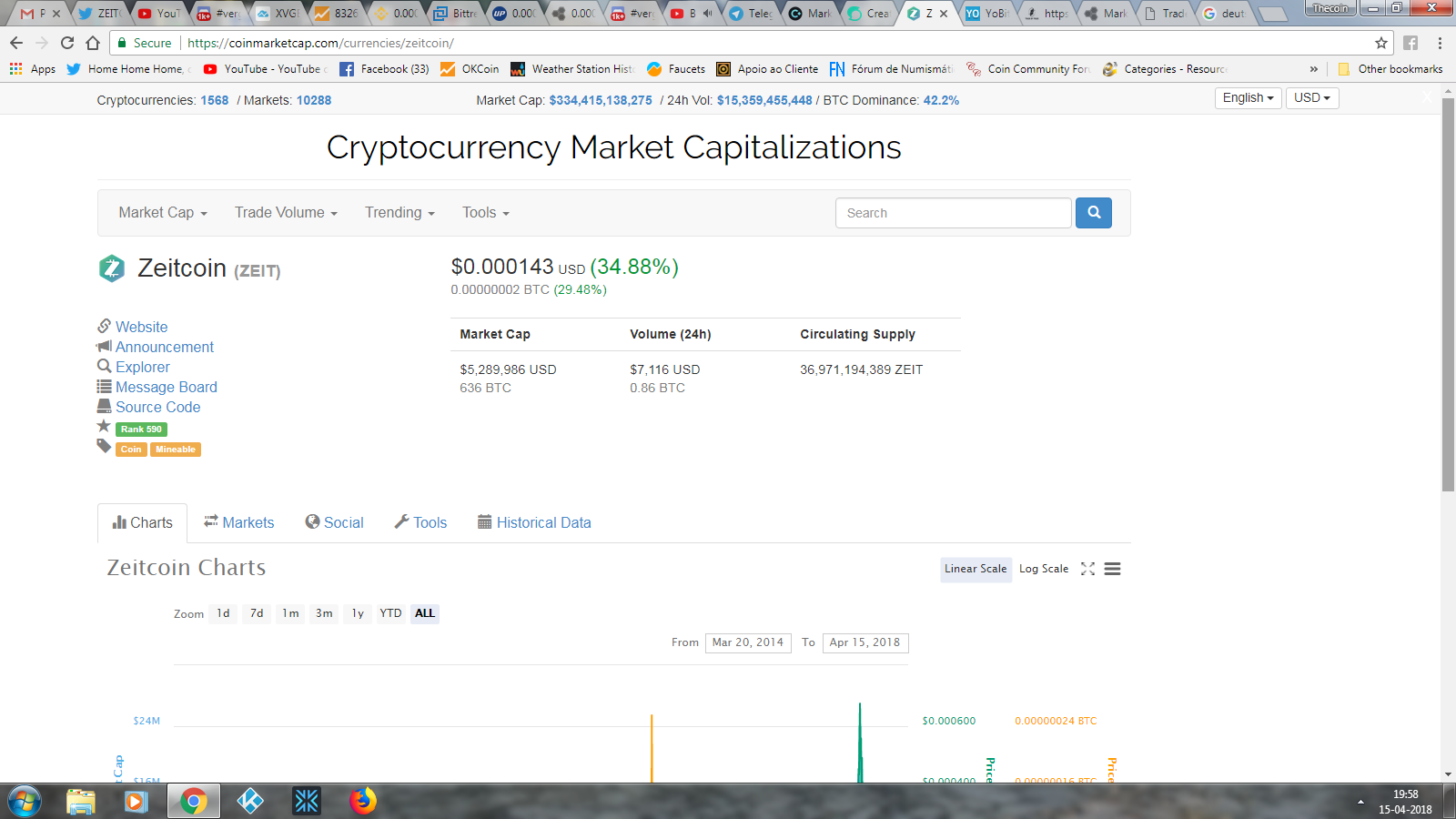
Task: Open the Announcement link
Action: [164, 348]
